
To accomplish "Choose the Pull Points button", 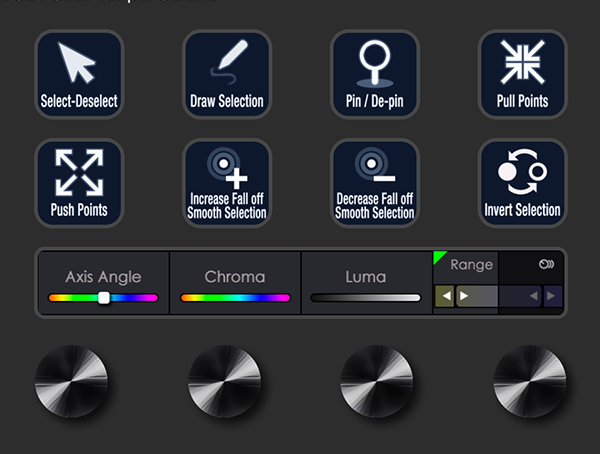I will coord(522,75).
